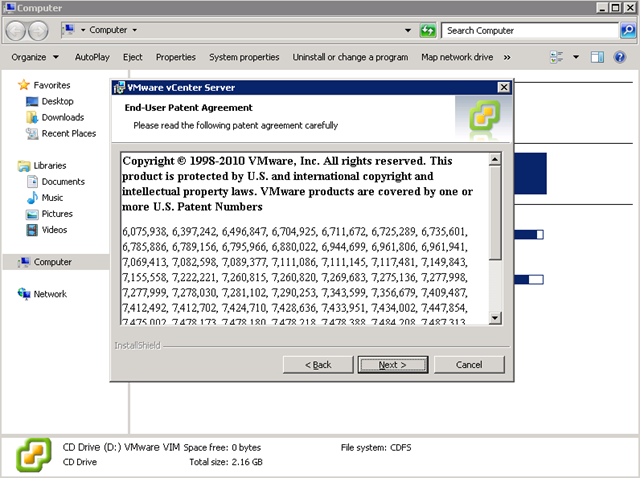Select Recent Places in the sidebar
Viewport: 640px width, 478px height.
pos(69,133)
